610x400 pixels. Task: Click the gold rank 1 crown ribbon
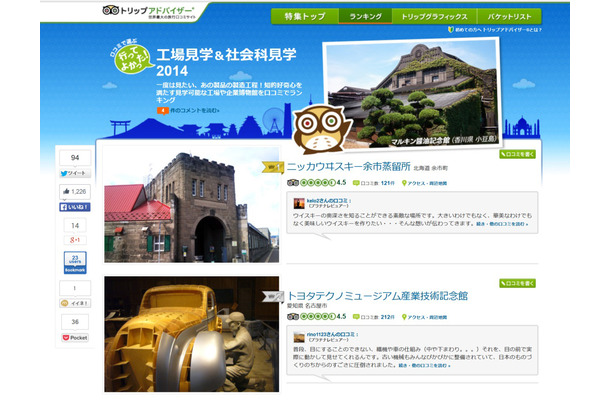(x=273, y=167)
